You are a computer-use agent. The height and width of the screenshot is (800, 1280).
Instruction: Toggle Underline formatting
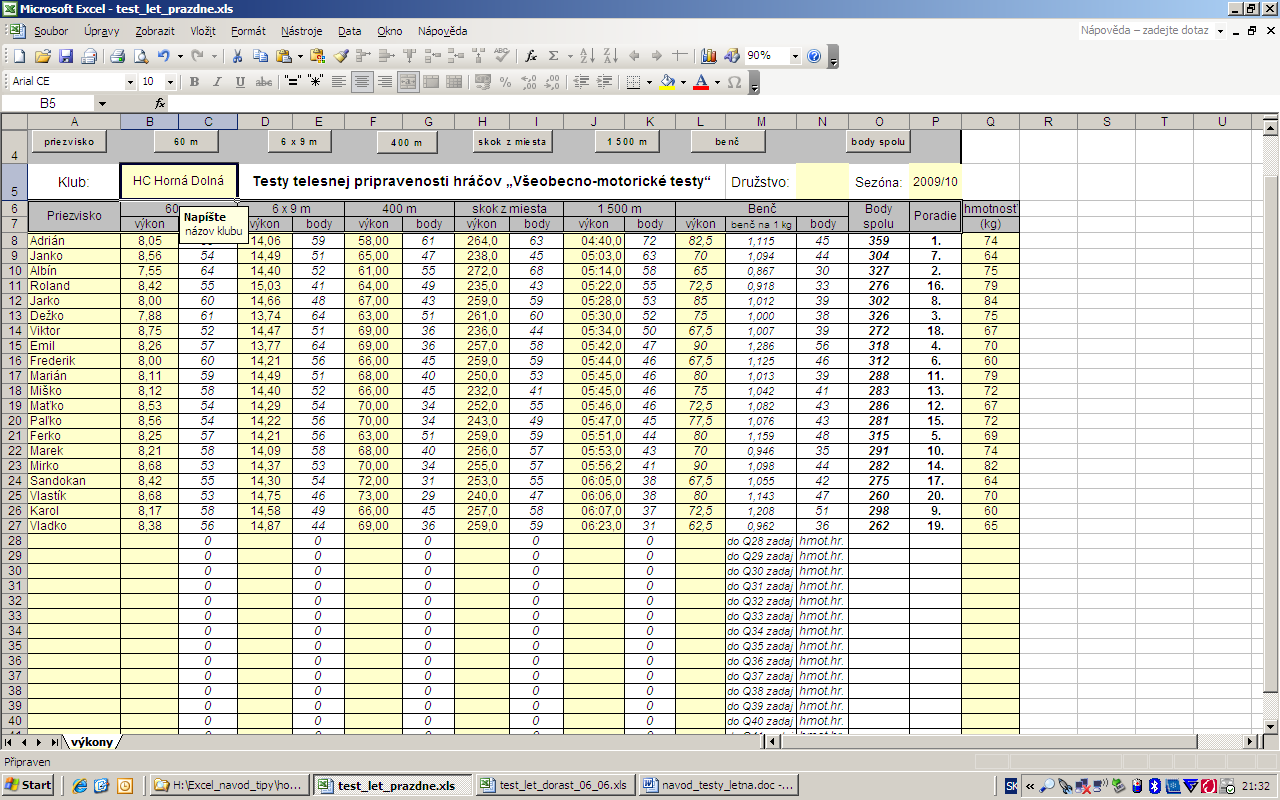click(x=240, y=82)
